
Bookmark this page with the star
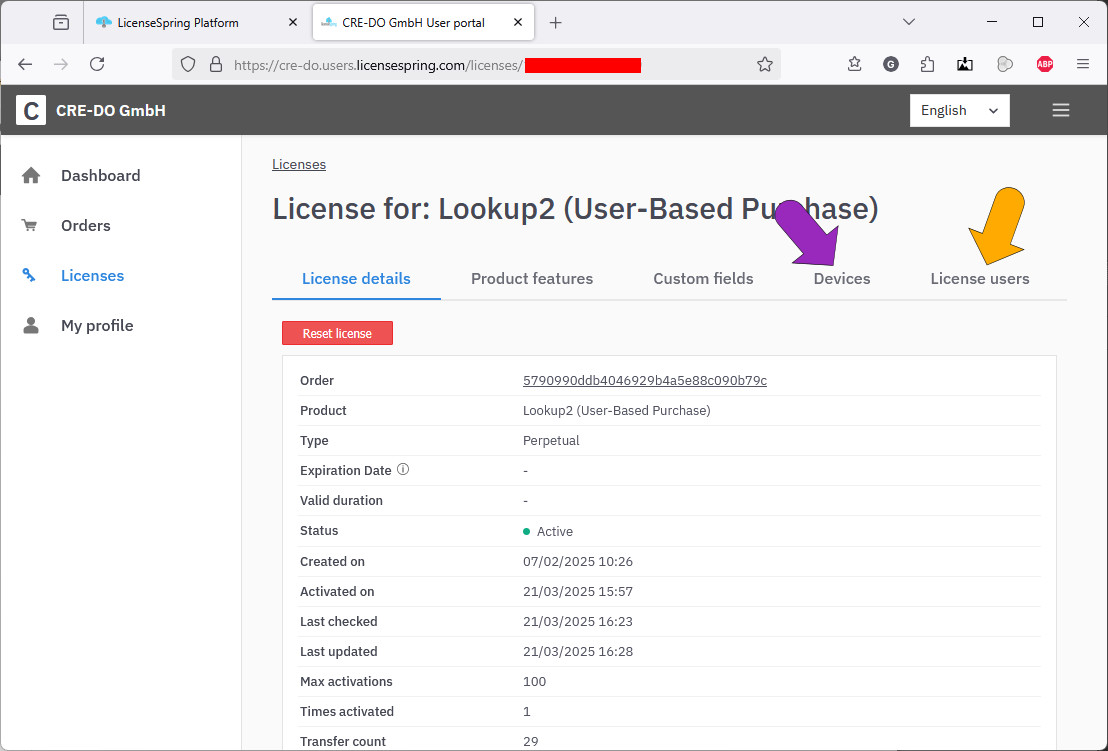click(x=765, y=65)
